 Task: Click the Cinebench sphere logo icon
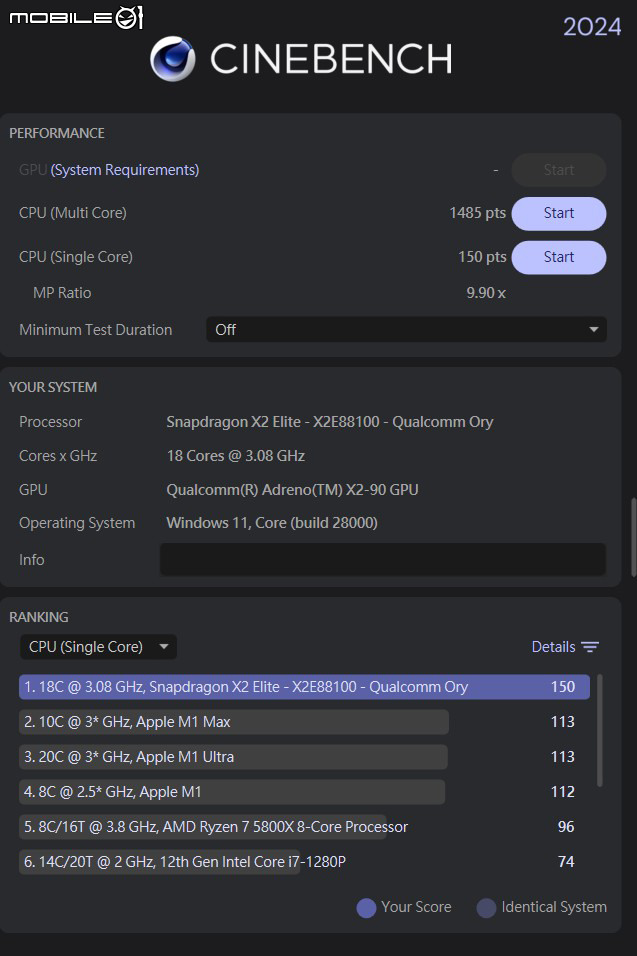pos(173,59)
